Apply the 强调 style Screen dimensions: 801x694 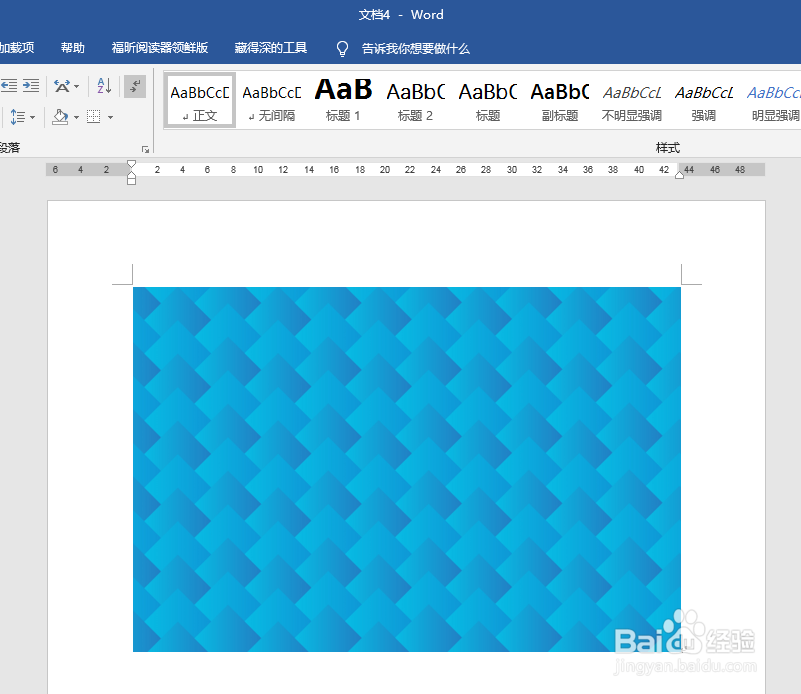(x=704, y=100)
